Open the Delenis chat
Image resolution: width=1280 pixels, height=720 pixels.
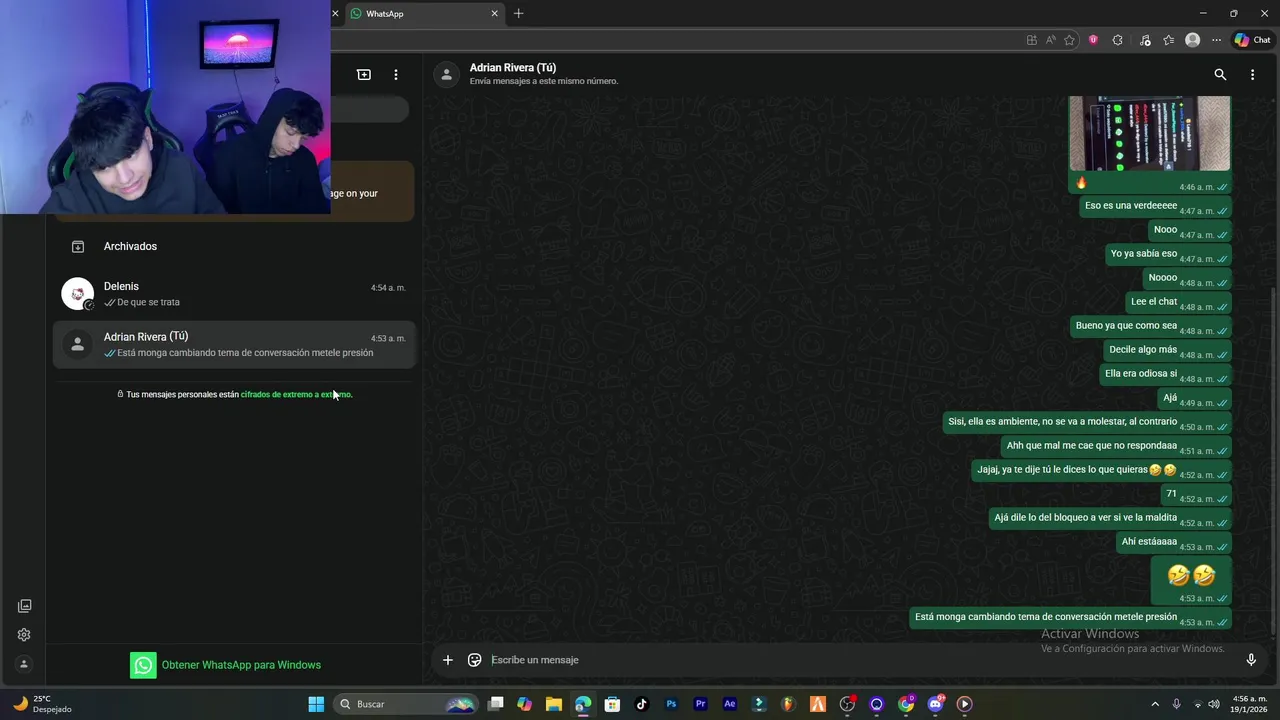point(234,294)
